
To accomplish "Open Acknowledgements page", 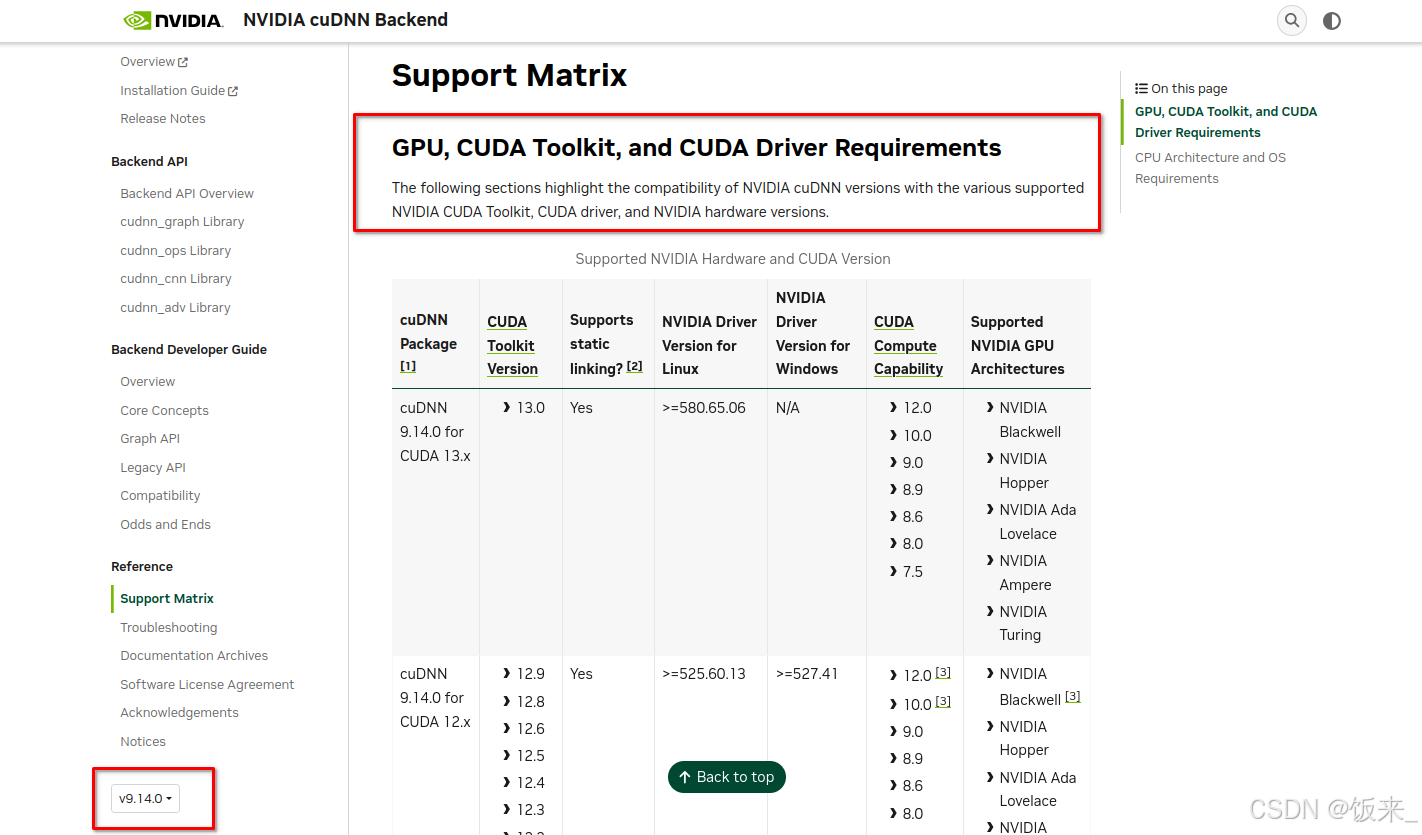I will tap(179, 713).
